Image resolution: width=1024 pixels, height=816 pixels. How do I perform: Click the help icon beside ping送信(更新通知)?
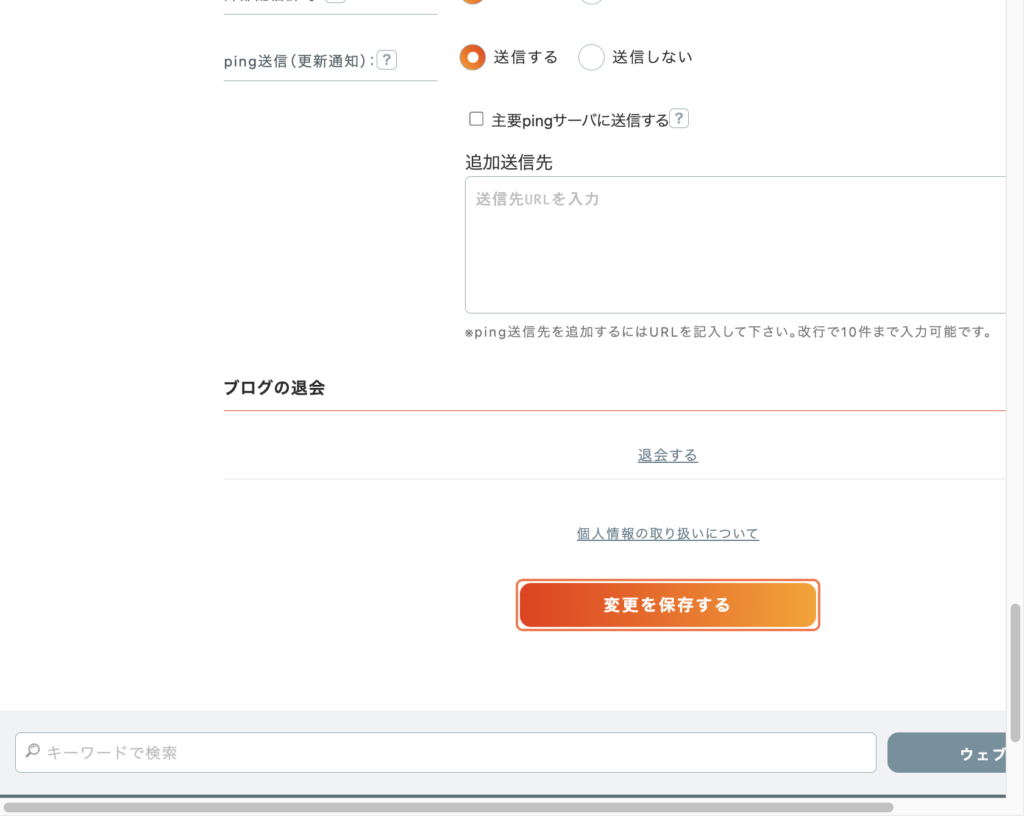(387, 60)
